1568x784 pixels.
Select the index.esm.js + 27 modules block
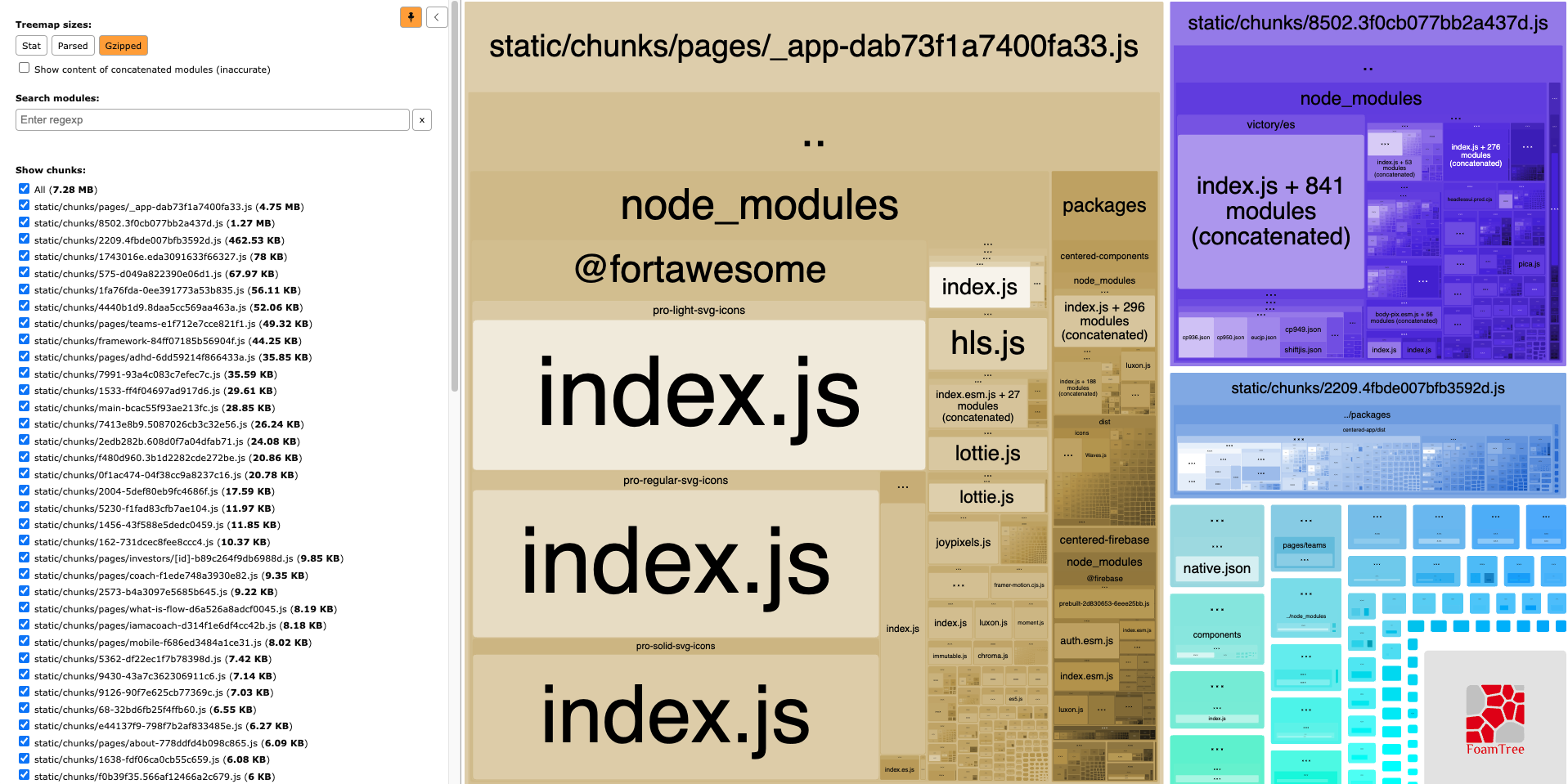[977, 405]
